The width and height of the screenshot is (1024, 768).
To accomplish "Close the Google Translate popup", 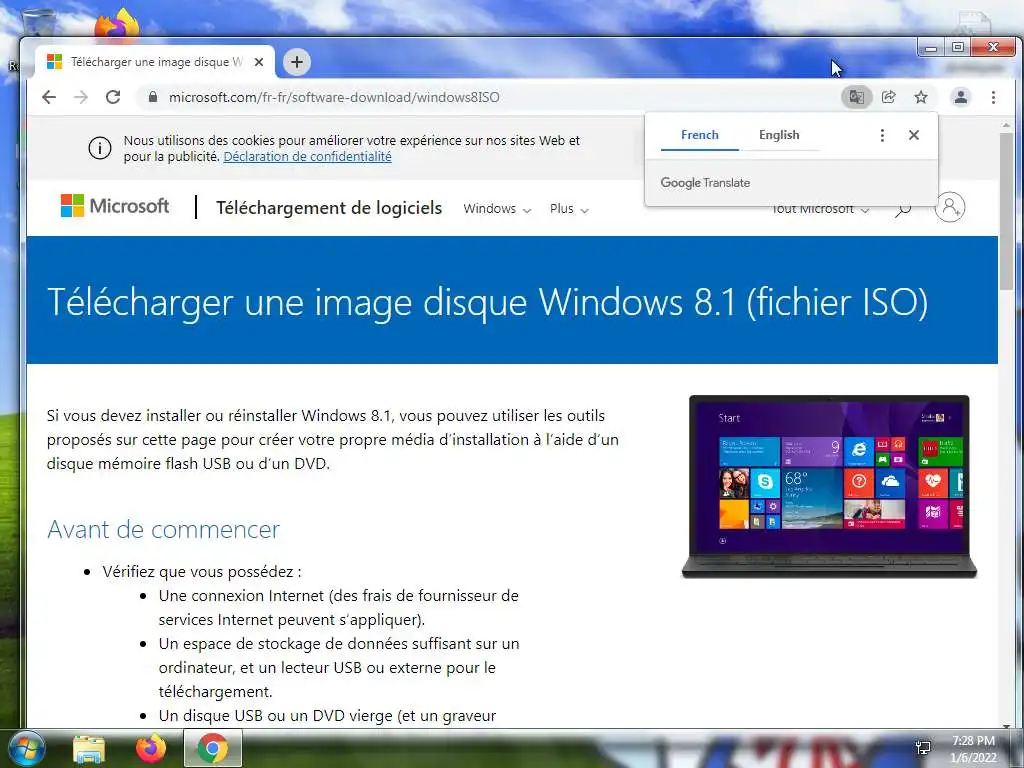I will [914, 135].
